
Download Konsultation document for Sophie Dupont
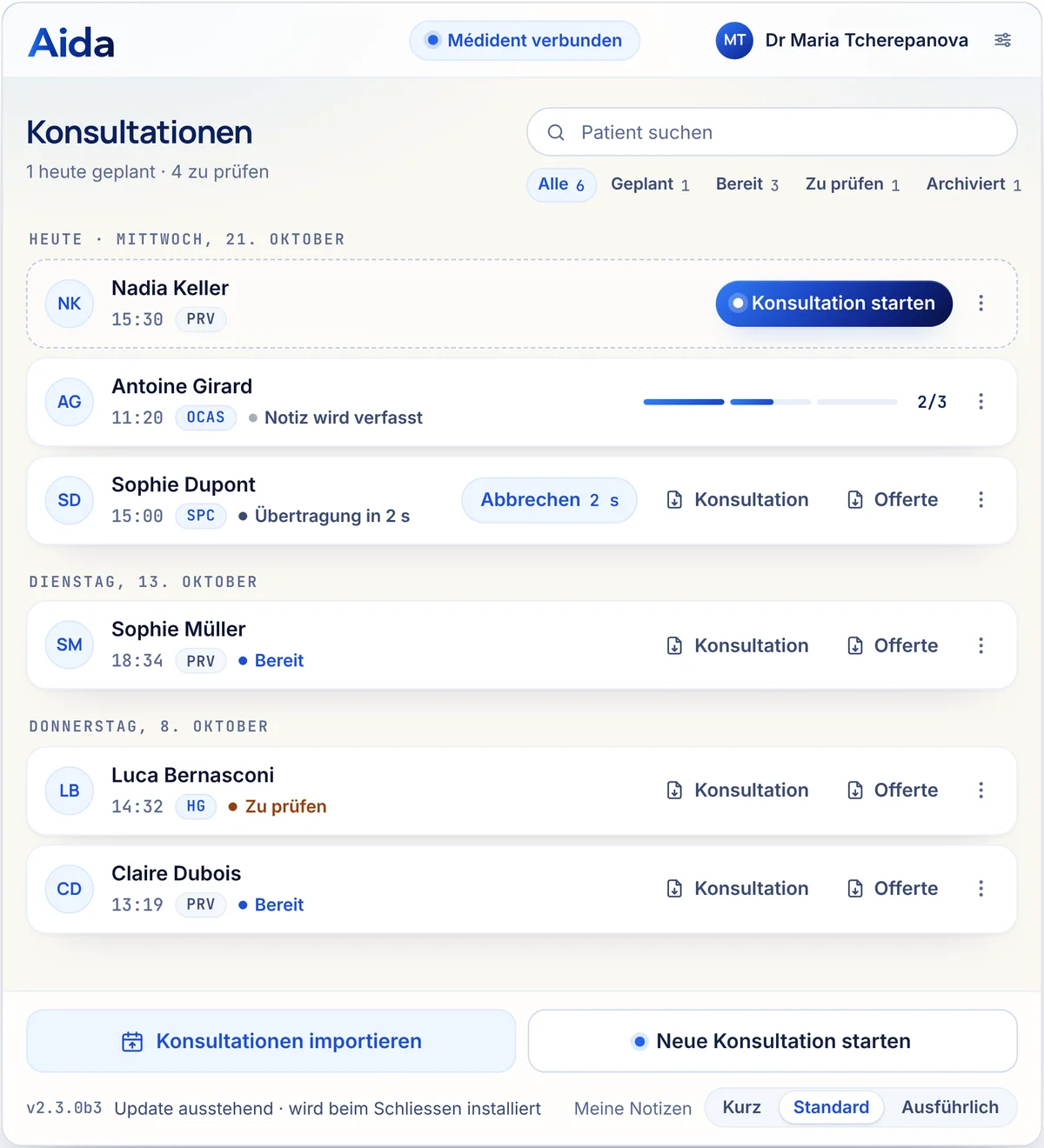tap(738, 499)
